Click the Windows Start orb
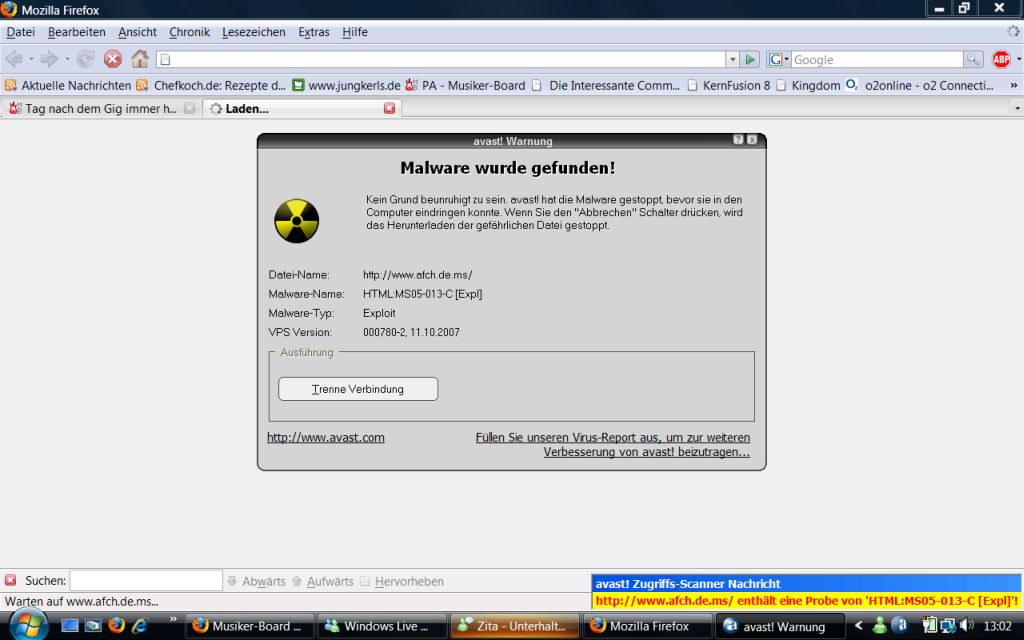This screenshot has width=1024, height=640. tap(28, 625)
